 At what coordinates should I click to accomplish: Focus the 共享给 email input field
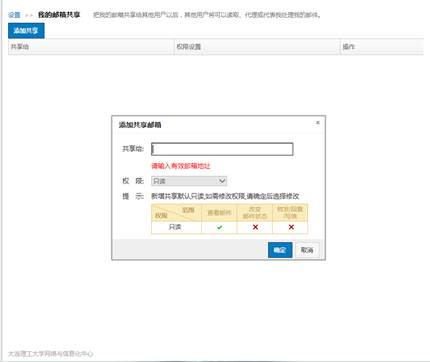point(222,149)
